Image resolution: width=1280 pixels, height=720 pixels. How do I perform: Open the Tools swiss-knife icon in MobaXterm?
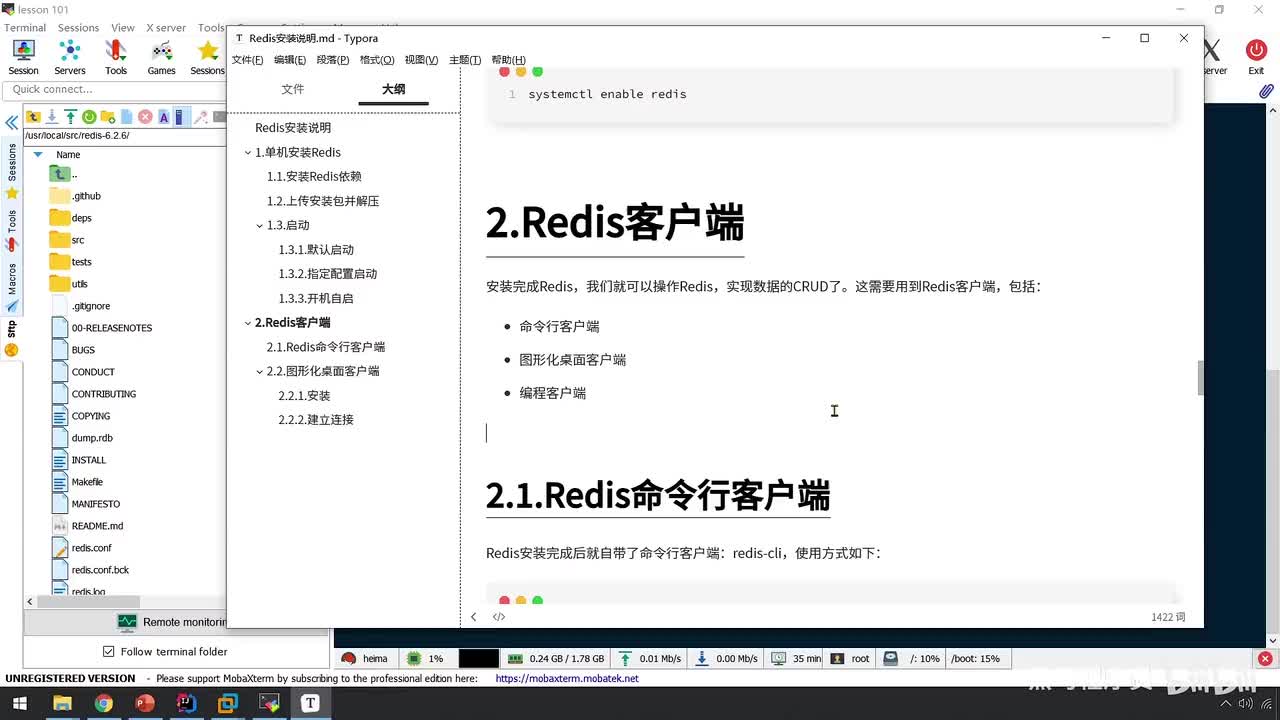(116, 57)
